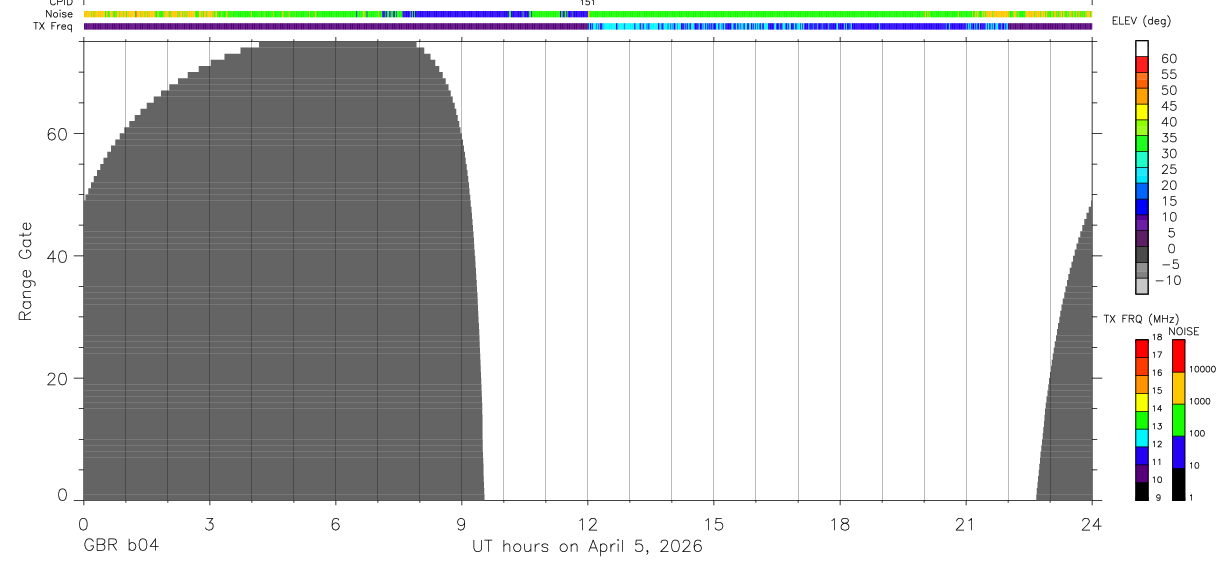Click elevation legend value '35'
The width and height of the screenshot is (1228, 567).
1168,138
